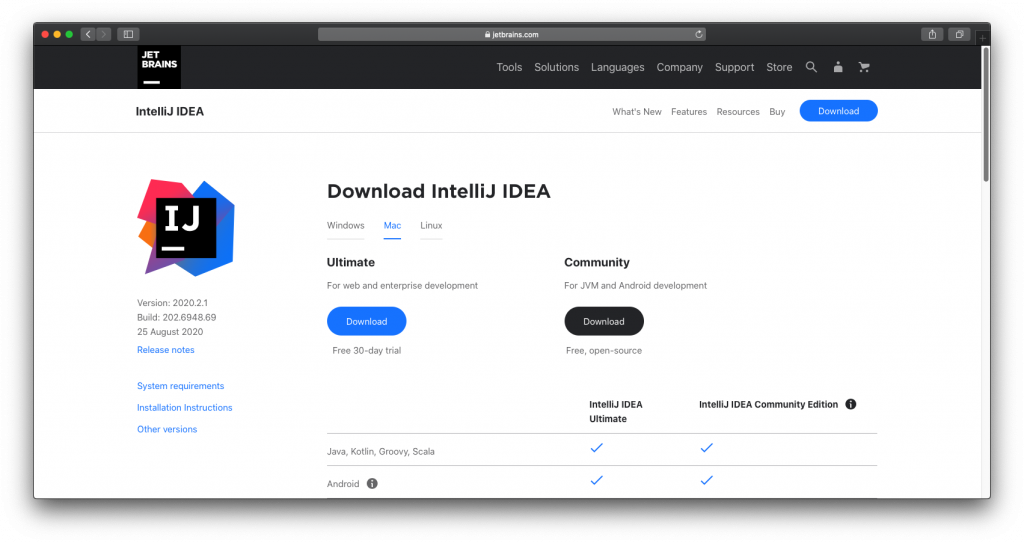The width and height of the screenshot is (1024, 543).
Task: Add a new tab with the plus button
Action: pos(982,39)
